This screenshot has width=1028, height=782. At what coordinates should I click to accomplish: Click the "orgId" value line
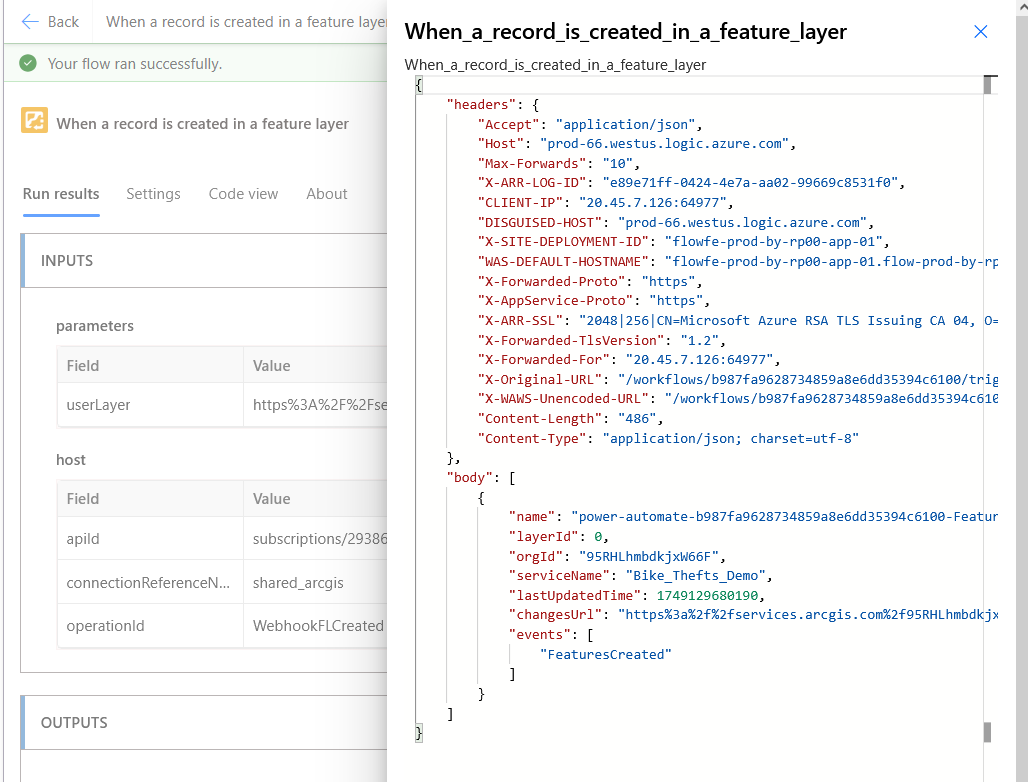(616, 556)
